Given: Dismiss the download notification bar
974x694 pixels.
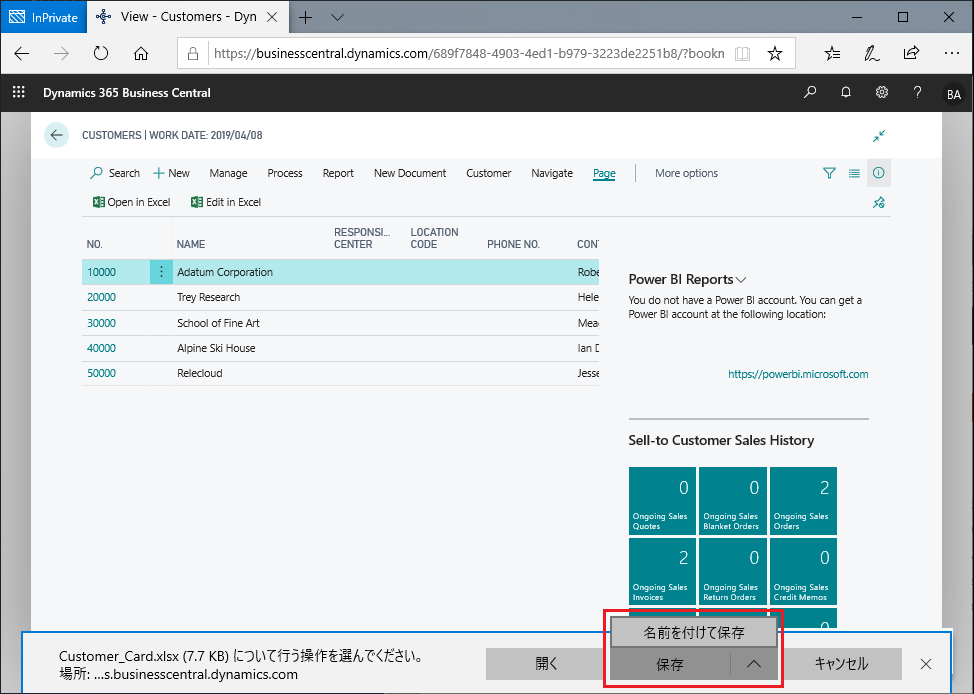Looking at the screenshot, I should pos(926,664).
